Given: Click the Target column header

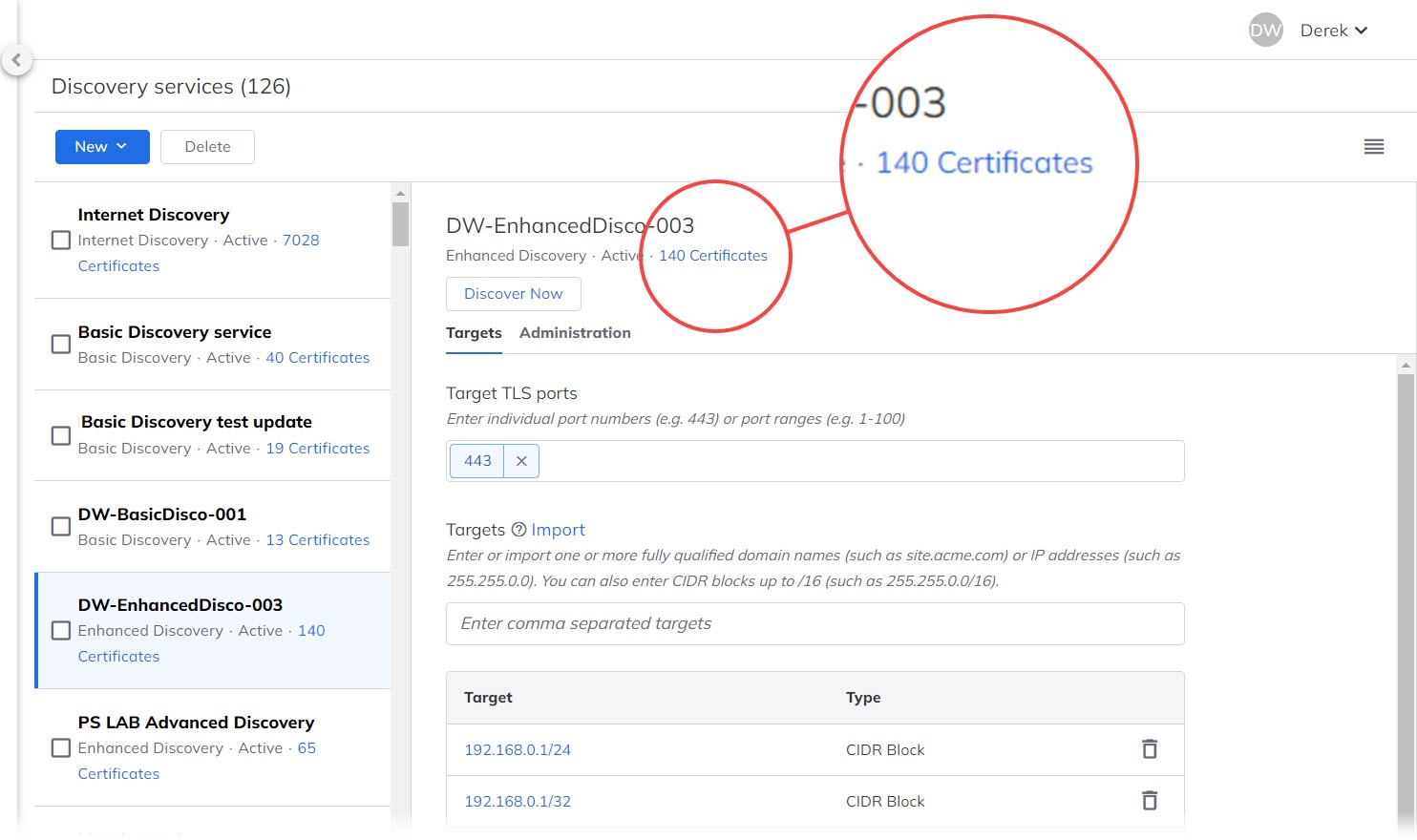Looking at the screenshot, I should (488, 698).
